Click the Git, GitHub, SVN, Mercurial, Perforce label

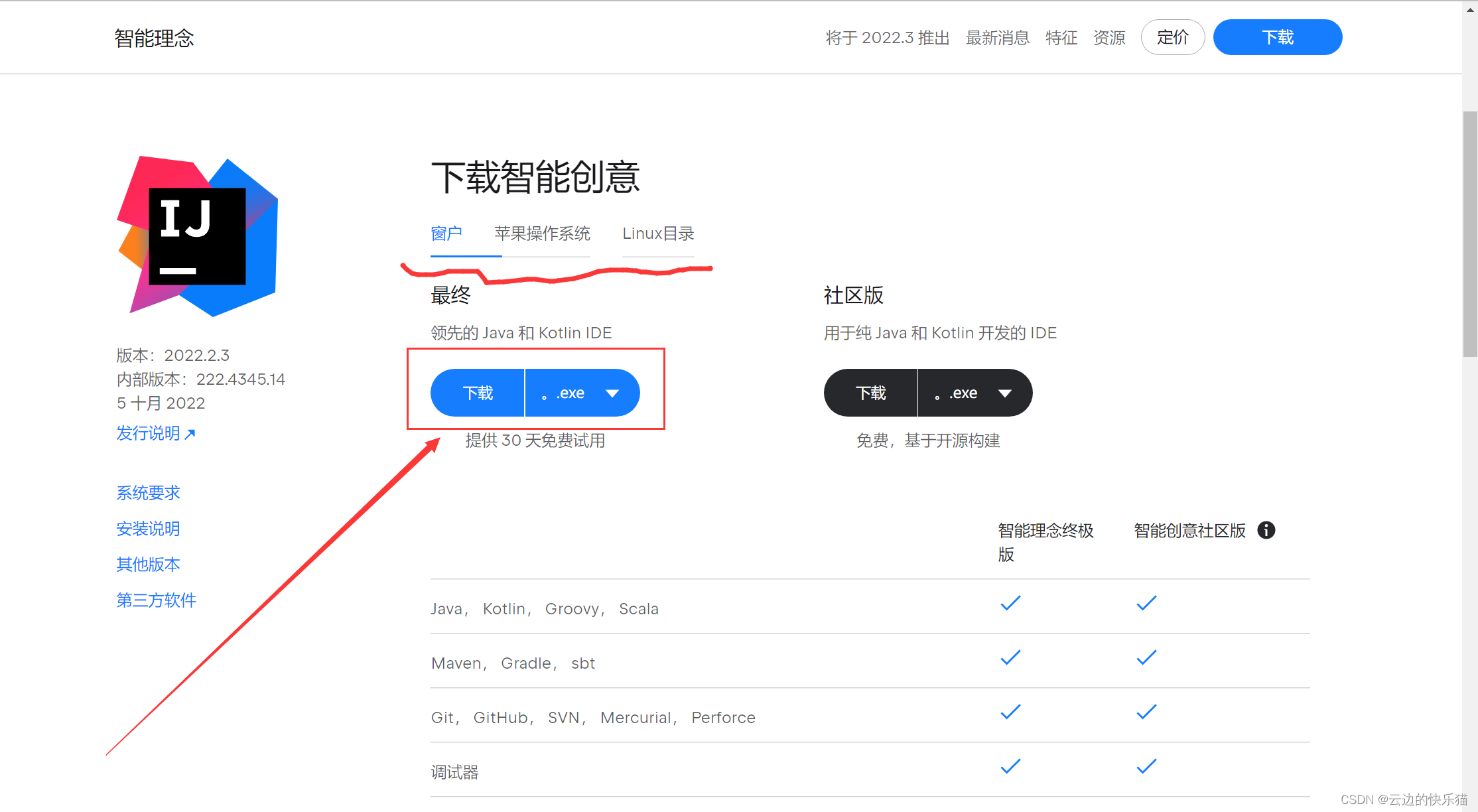pyautogui.click(x=593, y=718)
